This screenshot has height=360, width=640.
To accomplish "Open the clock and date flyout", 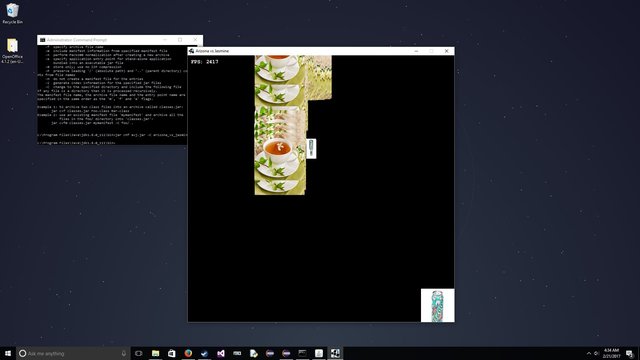I will pyautogui.click(x=611, y=353).
